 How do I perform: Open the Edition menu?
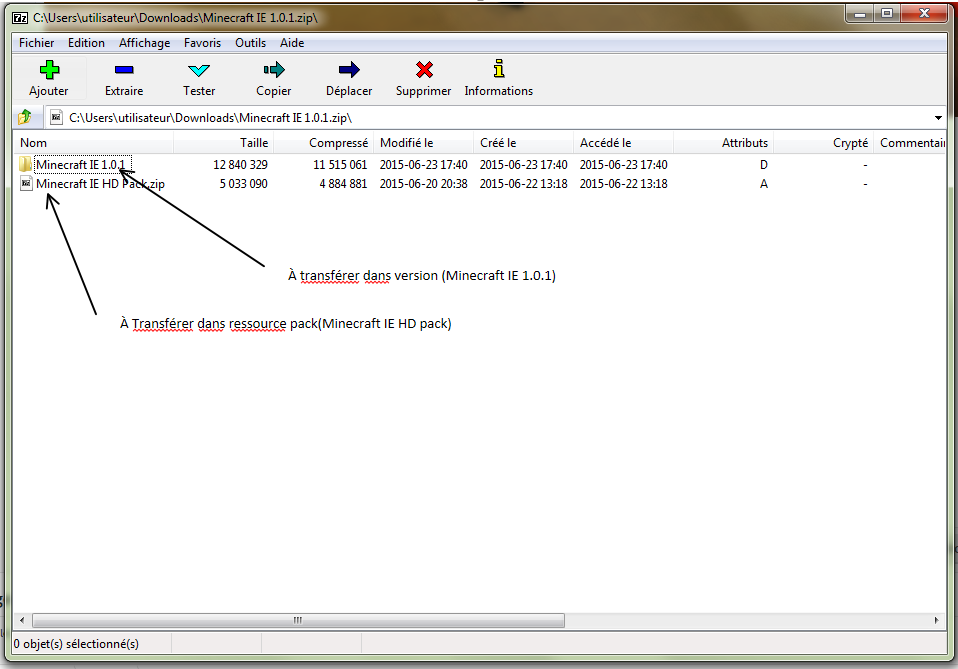(x=86, y=43)
